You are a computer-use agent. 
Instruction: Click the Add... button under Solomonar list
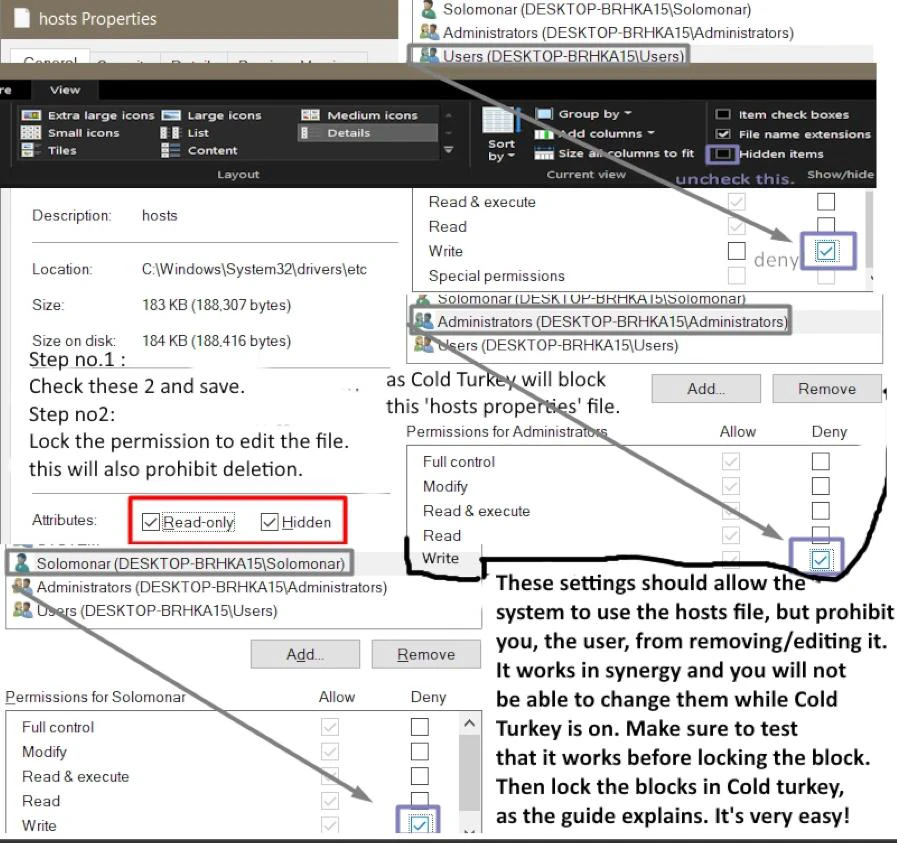[305, 655]
